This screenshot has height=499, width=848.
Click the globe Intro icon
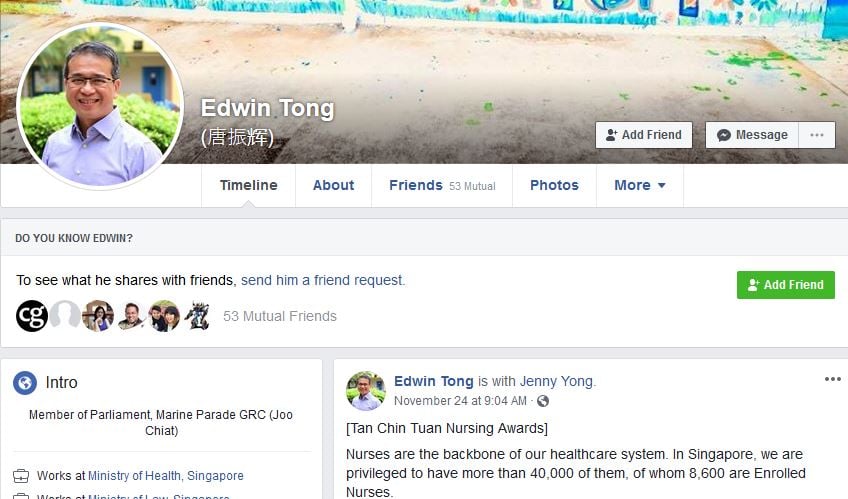click(25, 383)
